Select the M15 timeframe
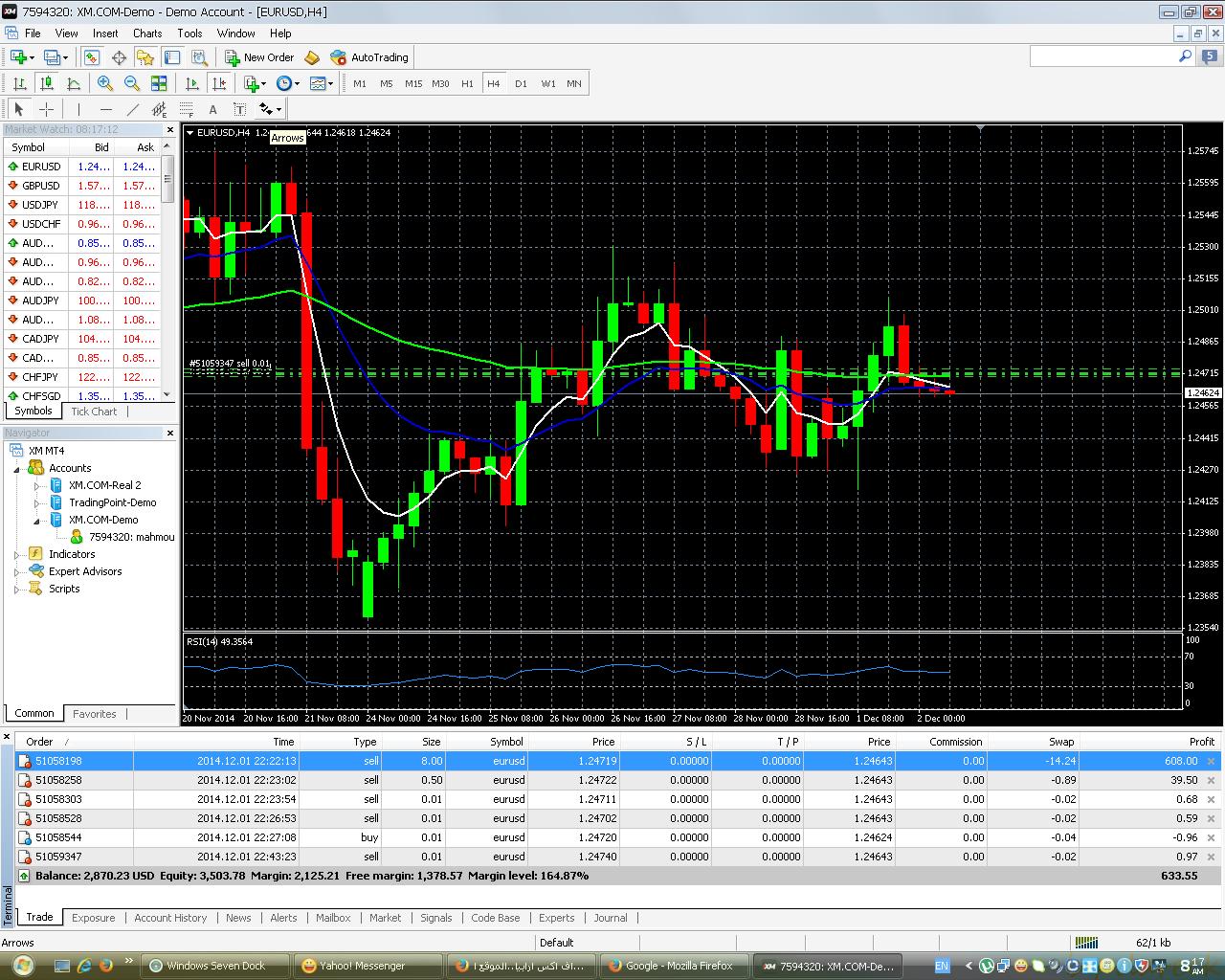Screen dimensions: 1225x980 [x=413, y=83]
